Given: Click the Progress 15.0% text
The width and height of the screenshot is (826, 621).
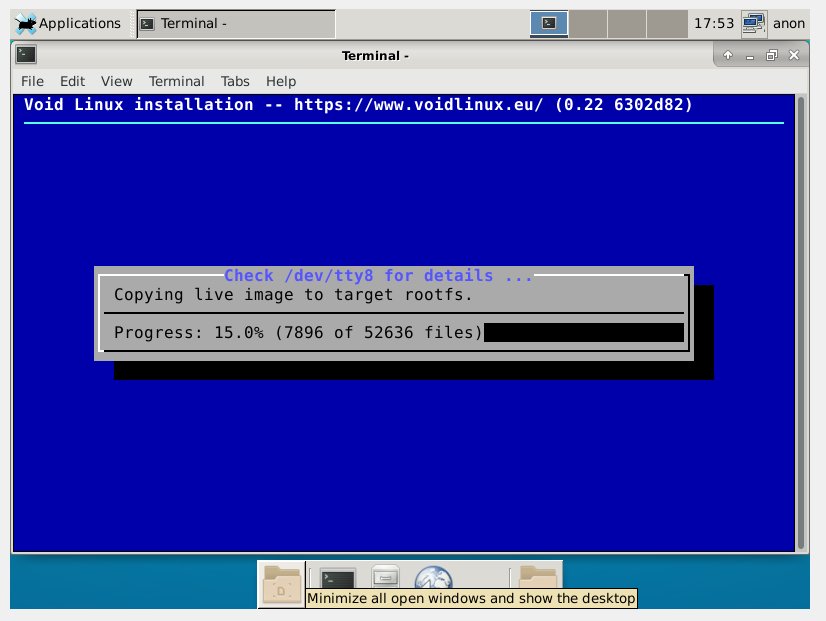Looking at the screenshot, I should pos(298,332).
